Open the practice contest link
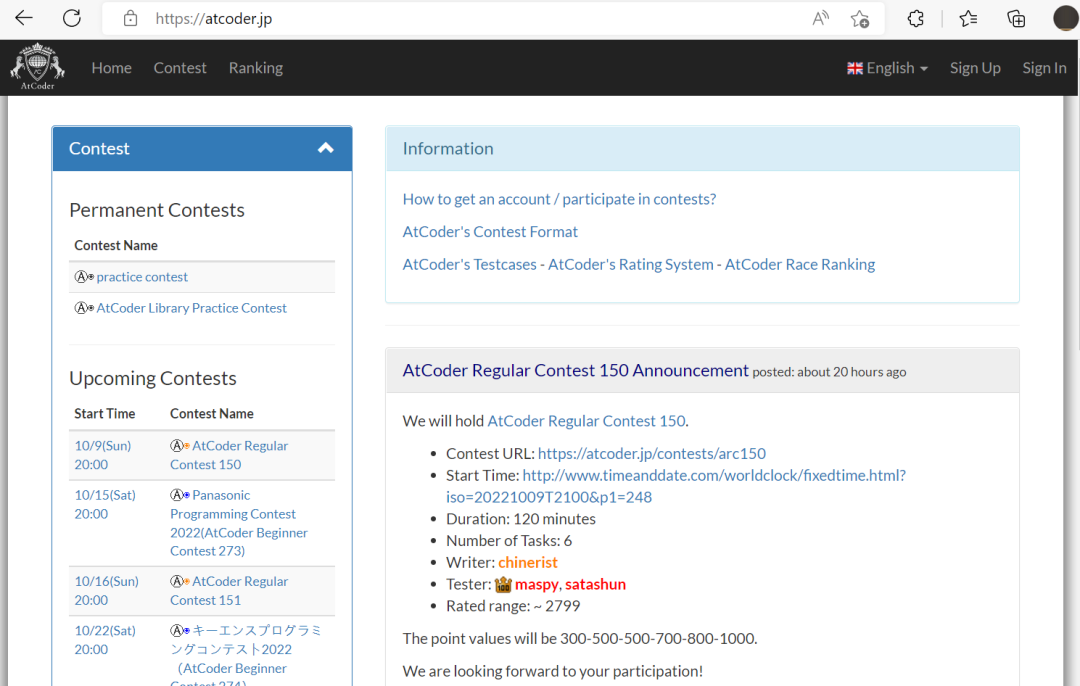Image resolution: width=1080 pixels, height=686 pixels. (x=142, y=277)
